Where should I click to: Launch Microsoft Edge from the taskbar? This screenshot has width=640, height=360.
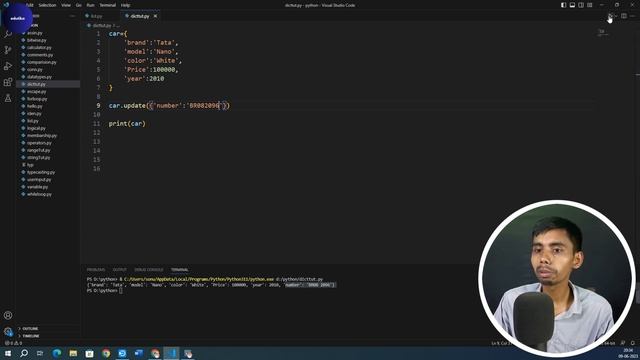pyautogui.click(x=57, y=353)
